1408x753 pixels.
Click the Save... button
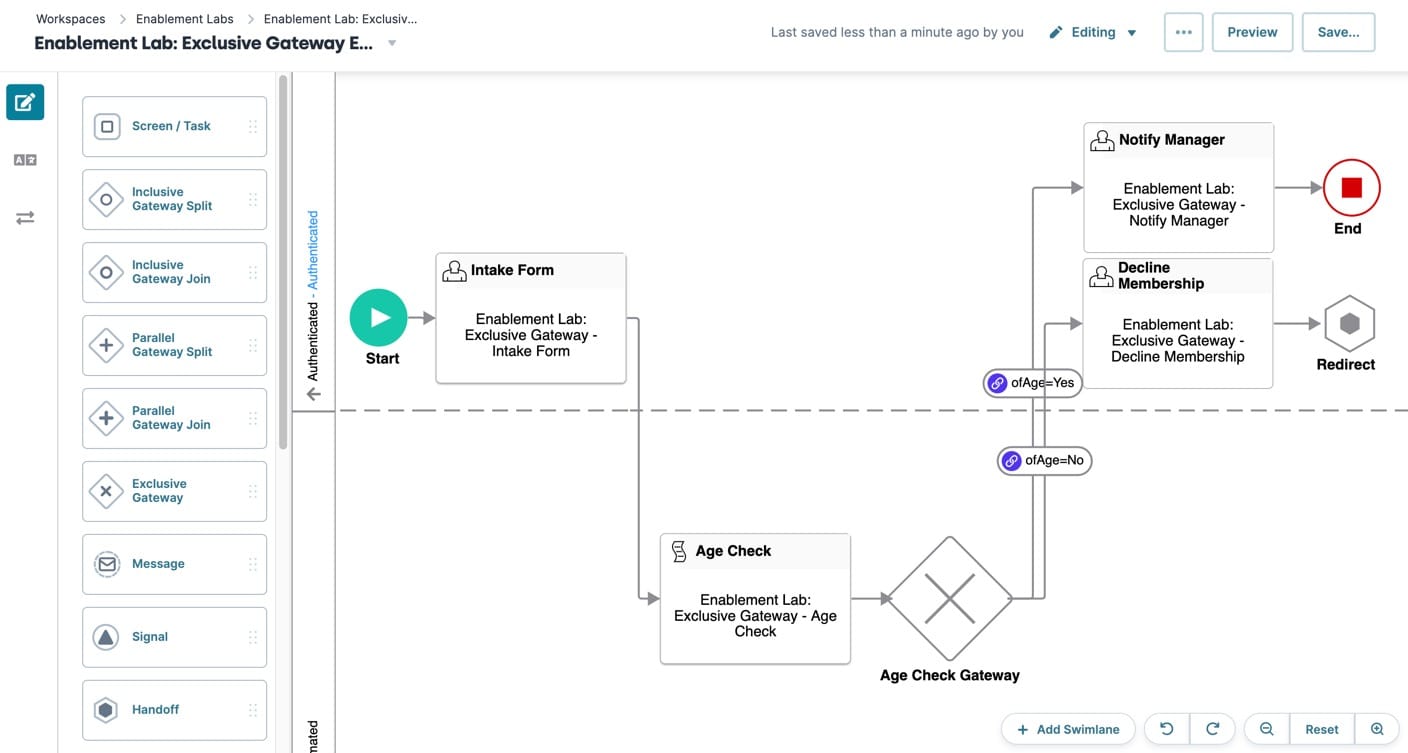[1338, 32]
